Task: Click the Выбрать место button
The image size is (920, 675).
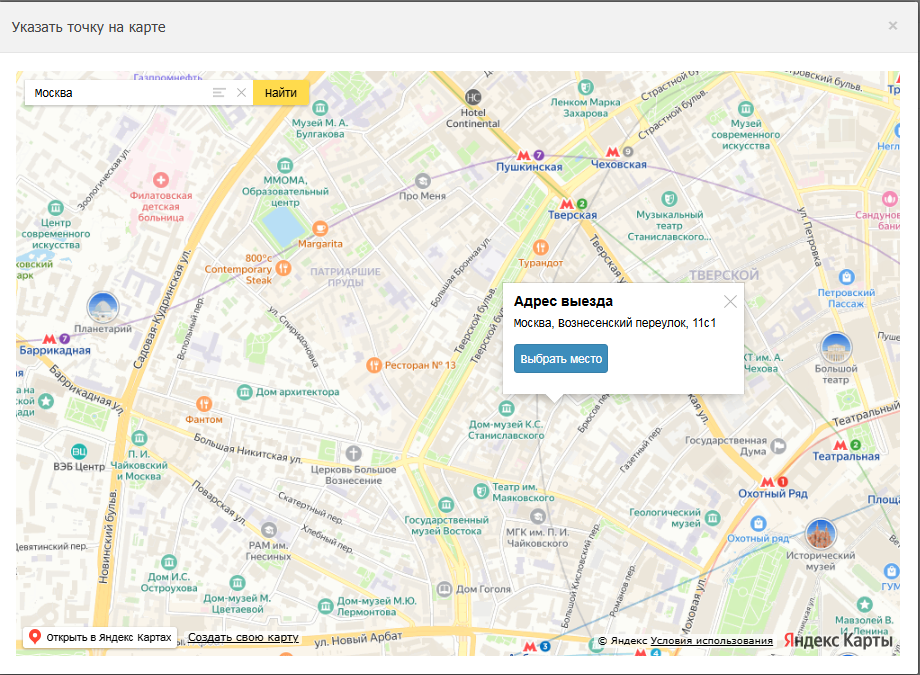Action: [560, 358]
